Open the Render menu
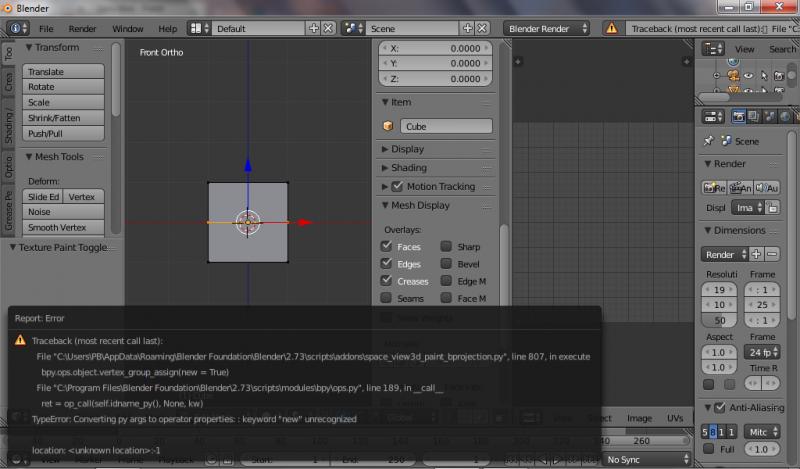800x469 pixels. pyautogui.click(x=82, y=29)
